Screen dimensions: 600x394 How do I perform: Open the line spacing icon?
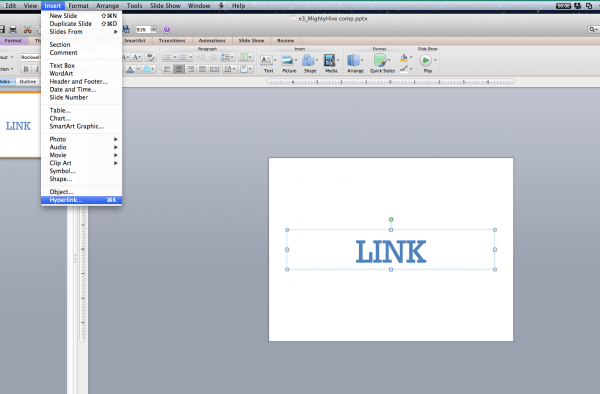point(227,57)
